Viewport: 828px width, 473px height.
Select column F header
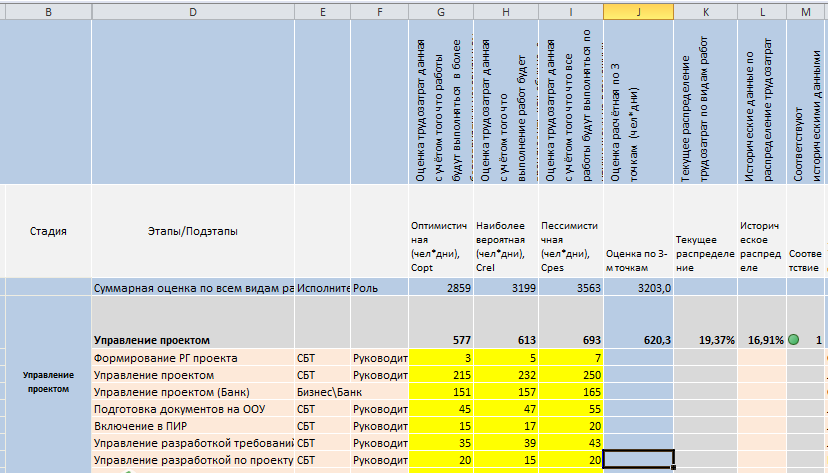coord(379,12)
